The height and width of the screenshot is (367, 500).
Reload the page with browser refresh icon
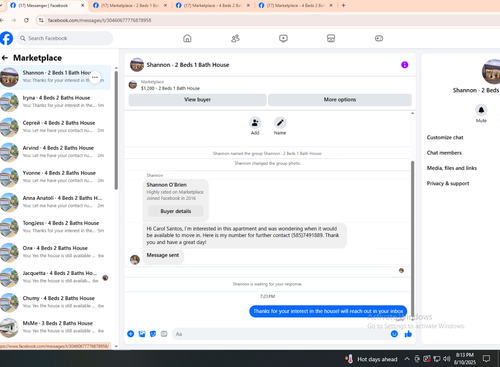26,20
